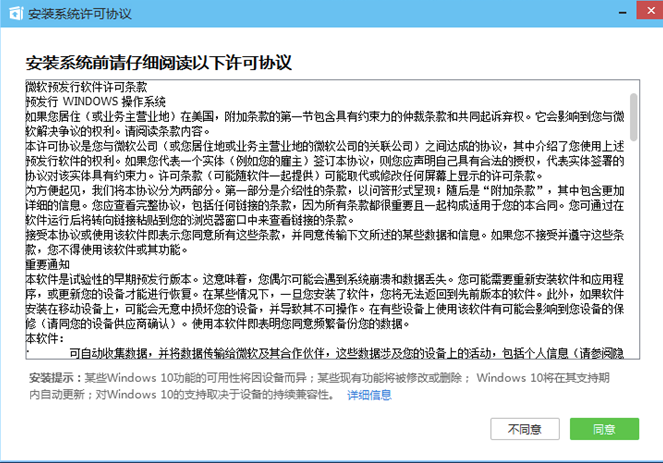Open the 详细信息 link
This screenshot has height=463, width=663.
(369, 395)
